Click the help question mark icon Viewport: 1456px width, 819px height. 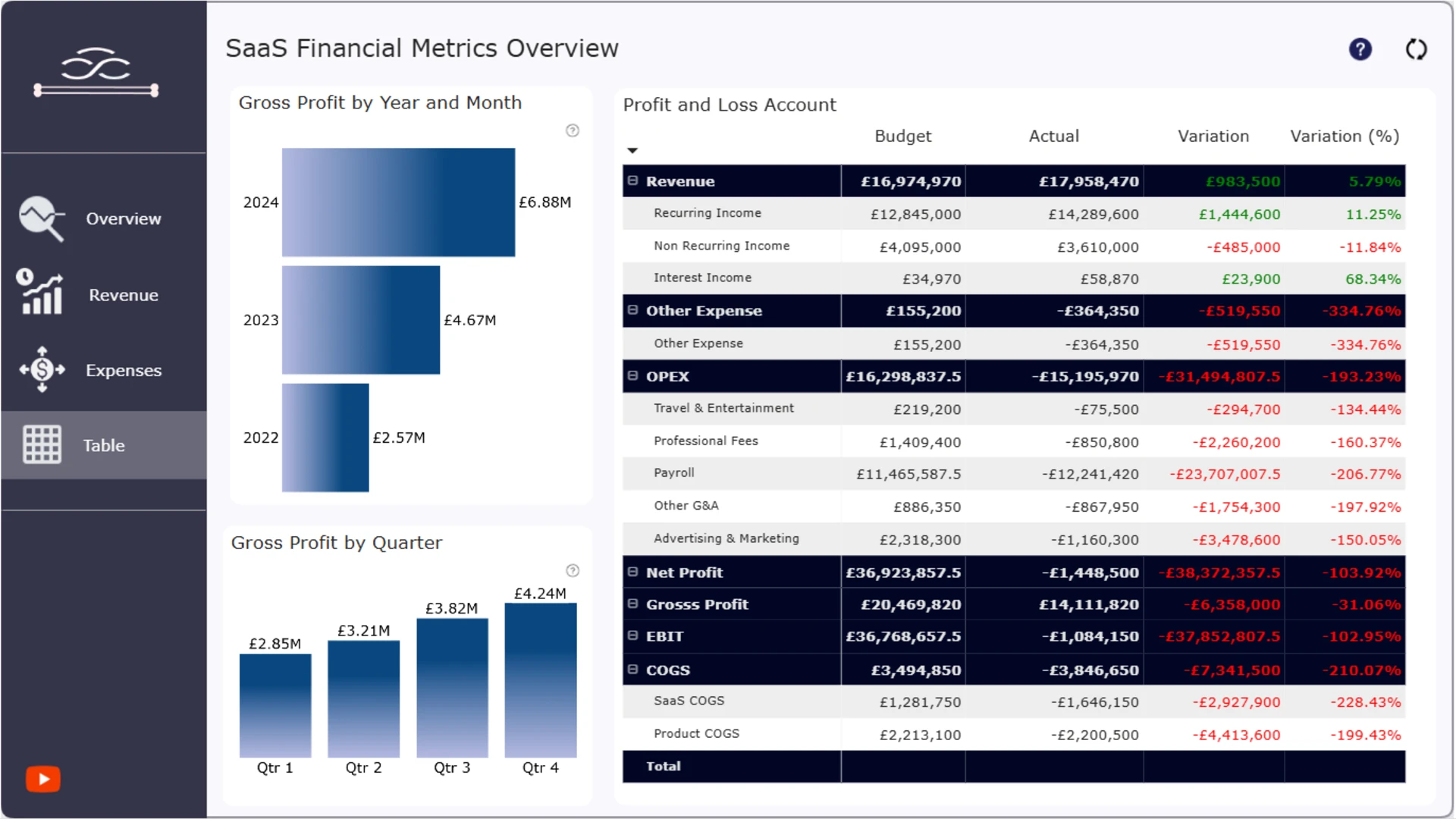click(1360, 49)
